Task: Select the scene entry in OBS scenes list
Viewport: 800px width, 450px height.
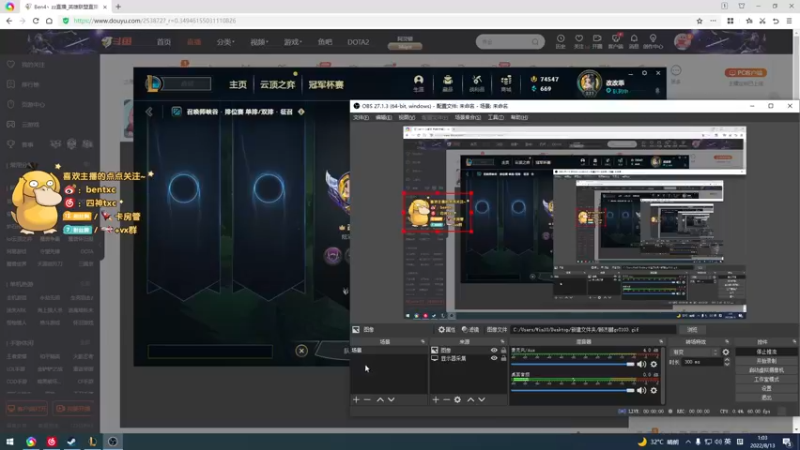Action: [389, 351]
